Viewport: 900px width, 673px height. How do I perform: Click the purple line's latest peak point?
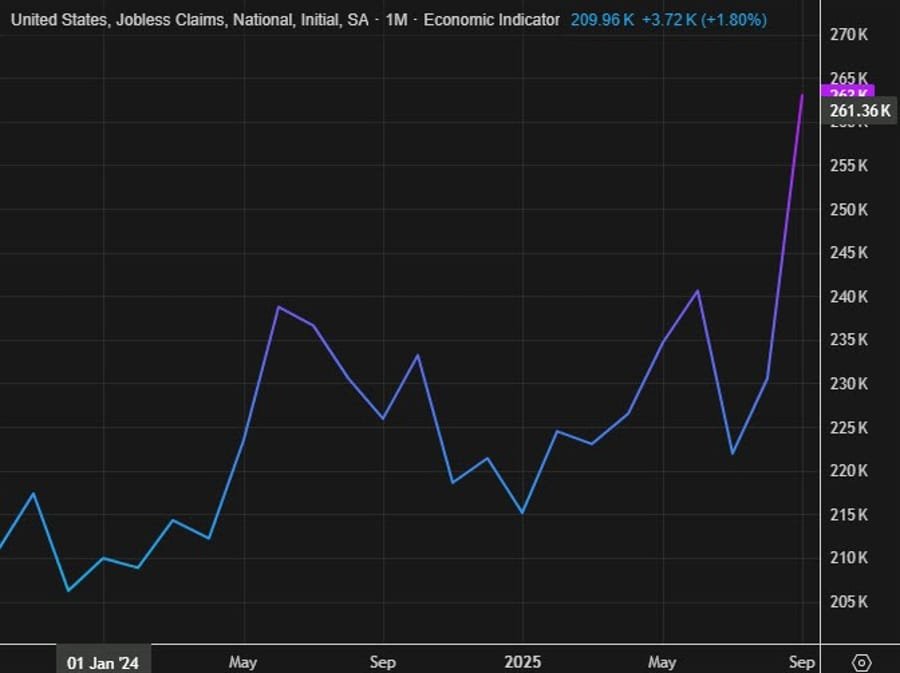(x=802, y=95)
